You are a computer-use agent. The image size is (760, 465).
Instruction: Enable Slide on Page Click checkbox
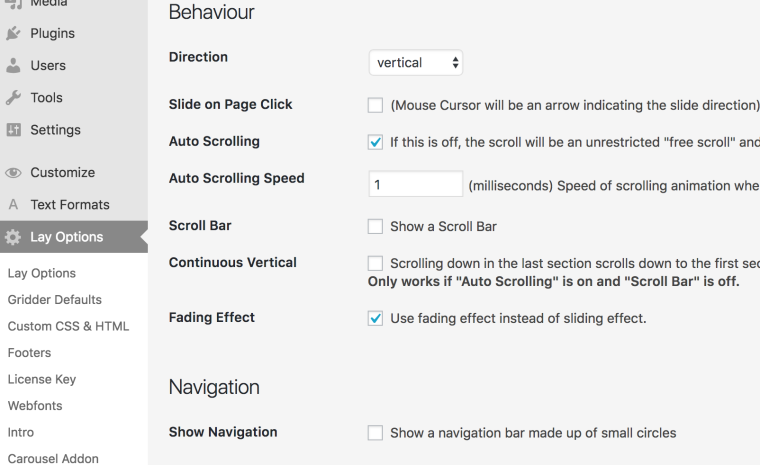pyautogui.click(x=376, y=105)
